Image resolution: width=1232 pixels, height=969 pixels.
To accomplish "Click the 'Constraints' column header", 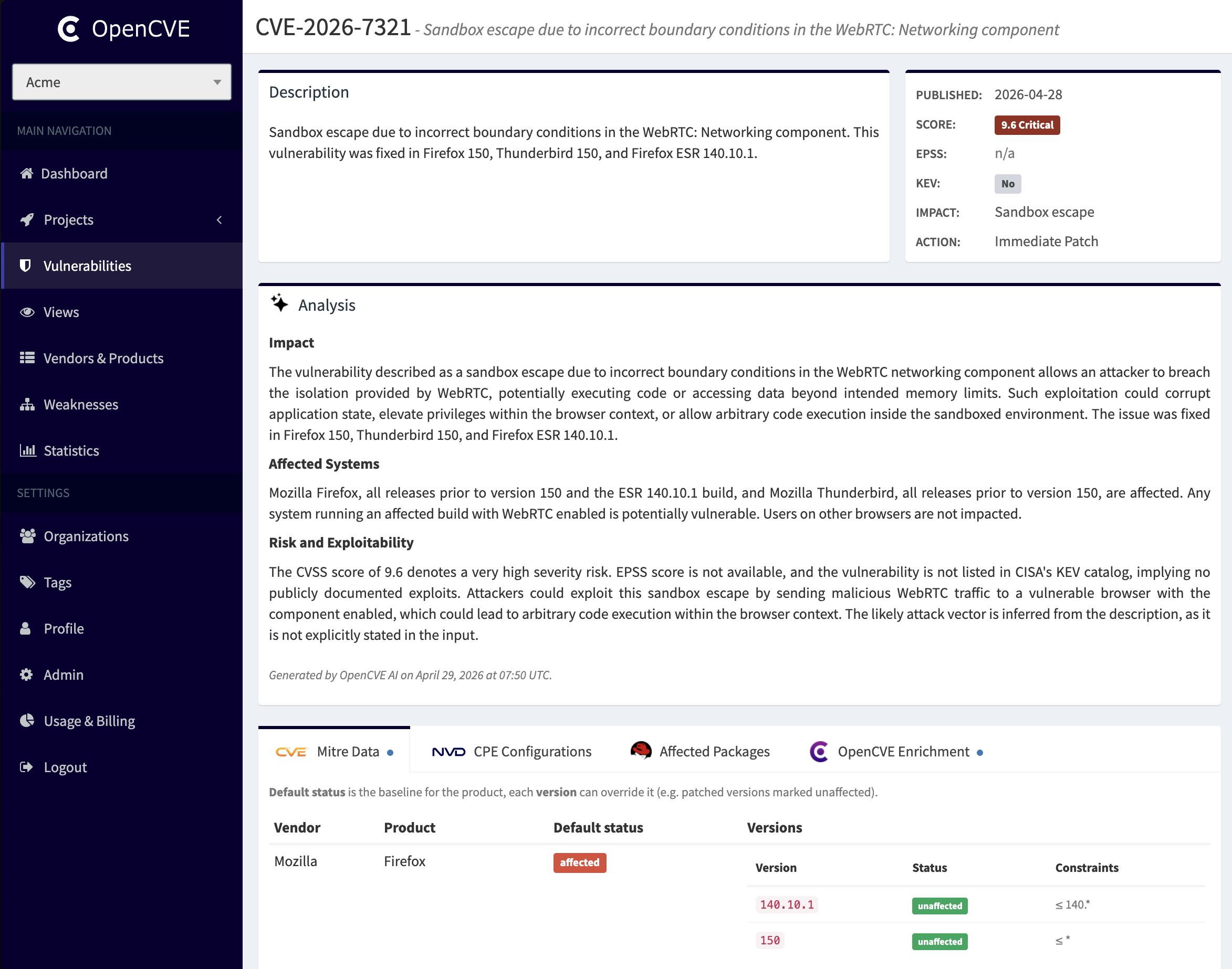I will (1087, 868).
